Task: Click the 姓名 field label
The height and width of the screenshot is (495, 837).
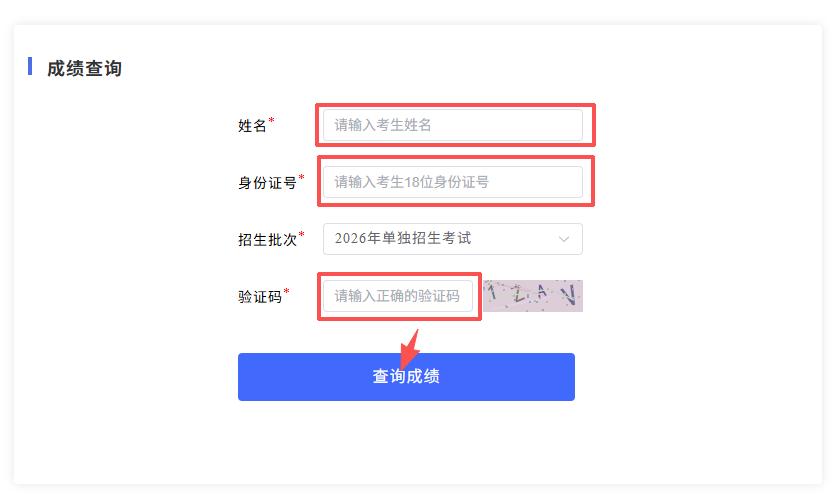Action: (x=252, y=126)
